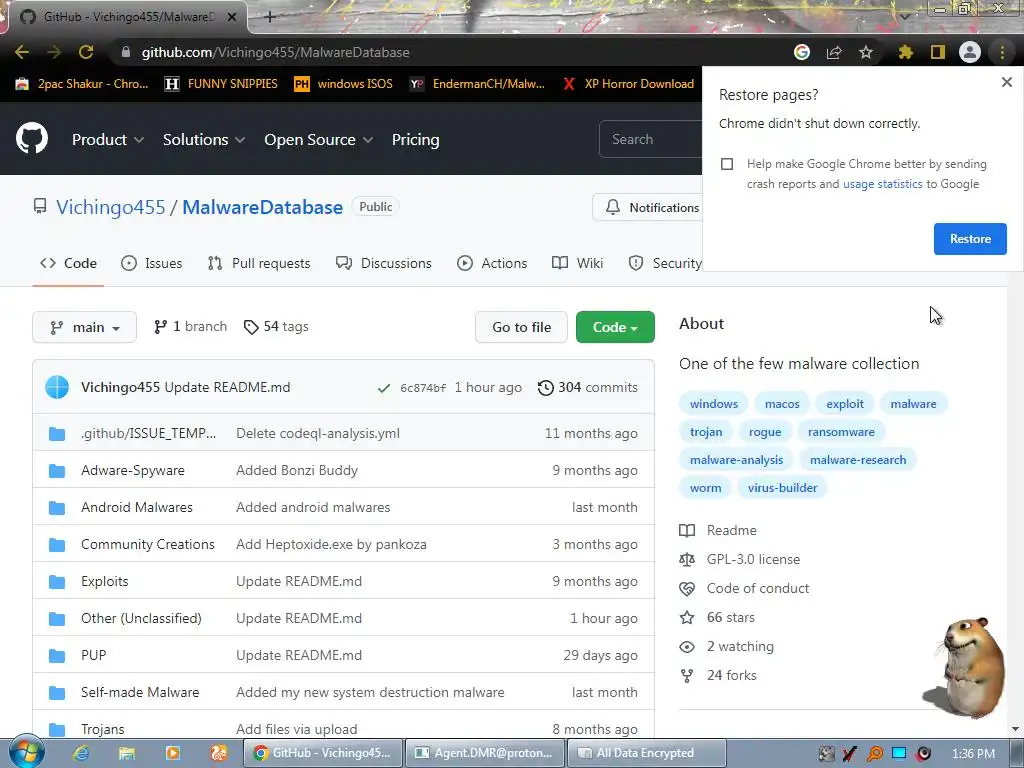Bookmark this page with star icon

(x=866, y=52)
